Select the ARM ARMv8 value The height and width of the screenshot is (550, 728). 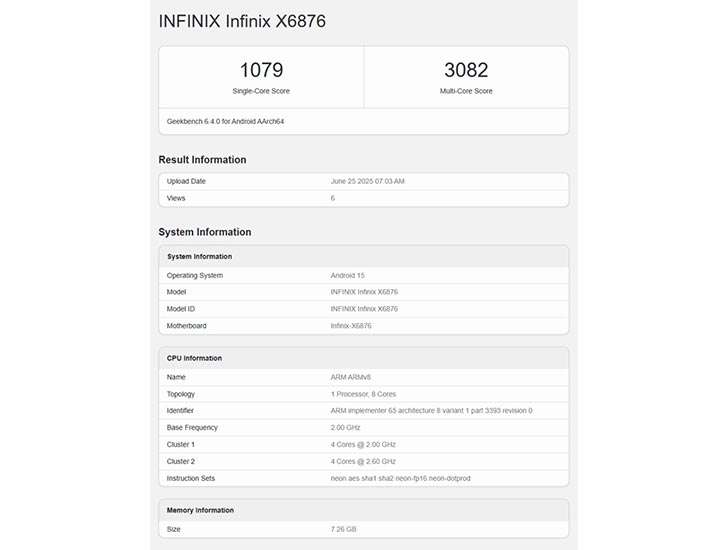pyautogui.click(x=351, y=377)
